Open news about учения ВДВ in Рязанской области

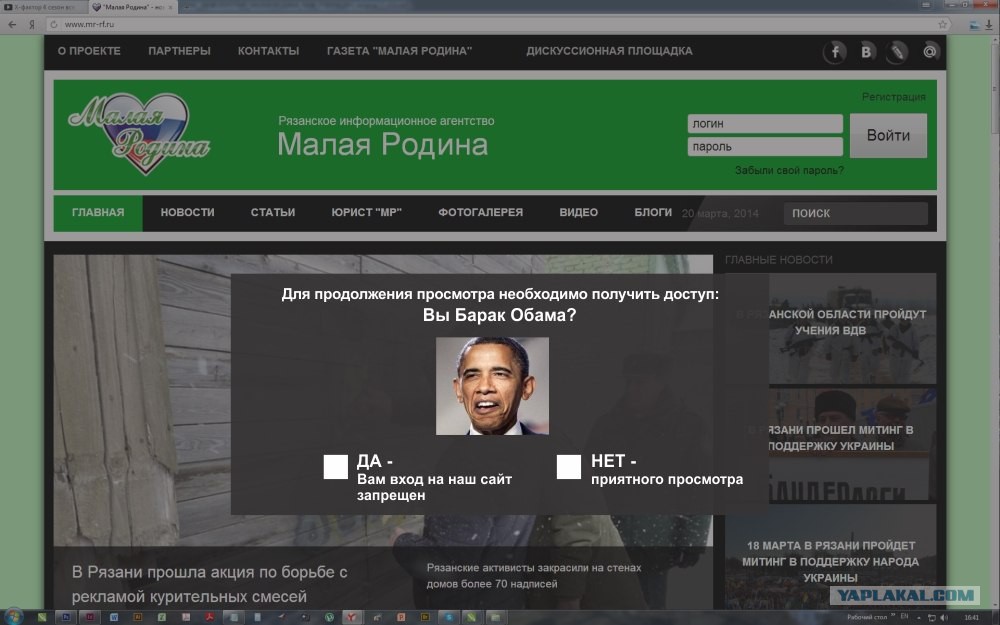[830, 328]
